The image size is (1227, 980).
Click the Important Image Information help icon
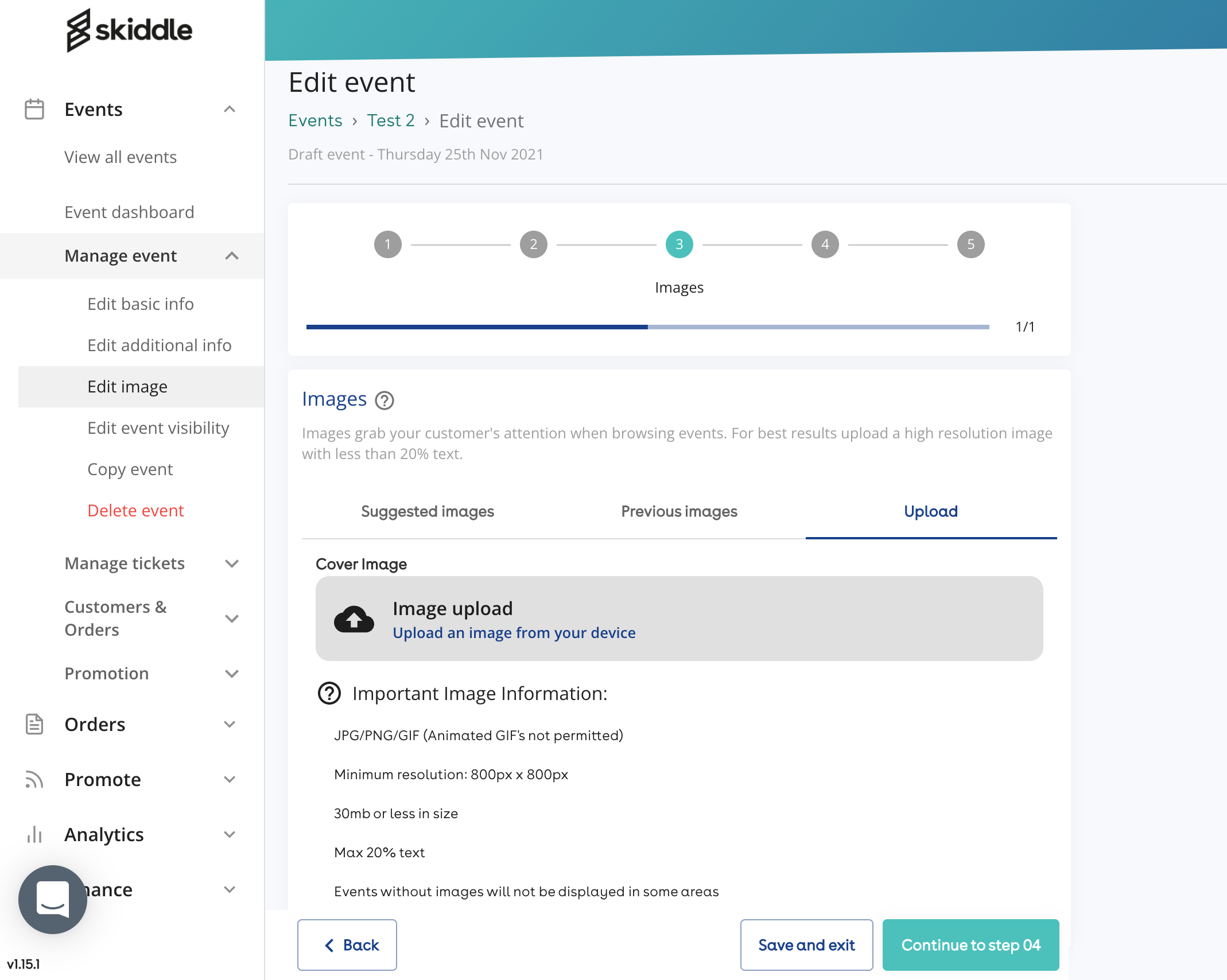click(329, 693)
